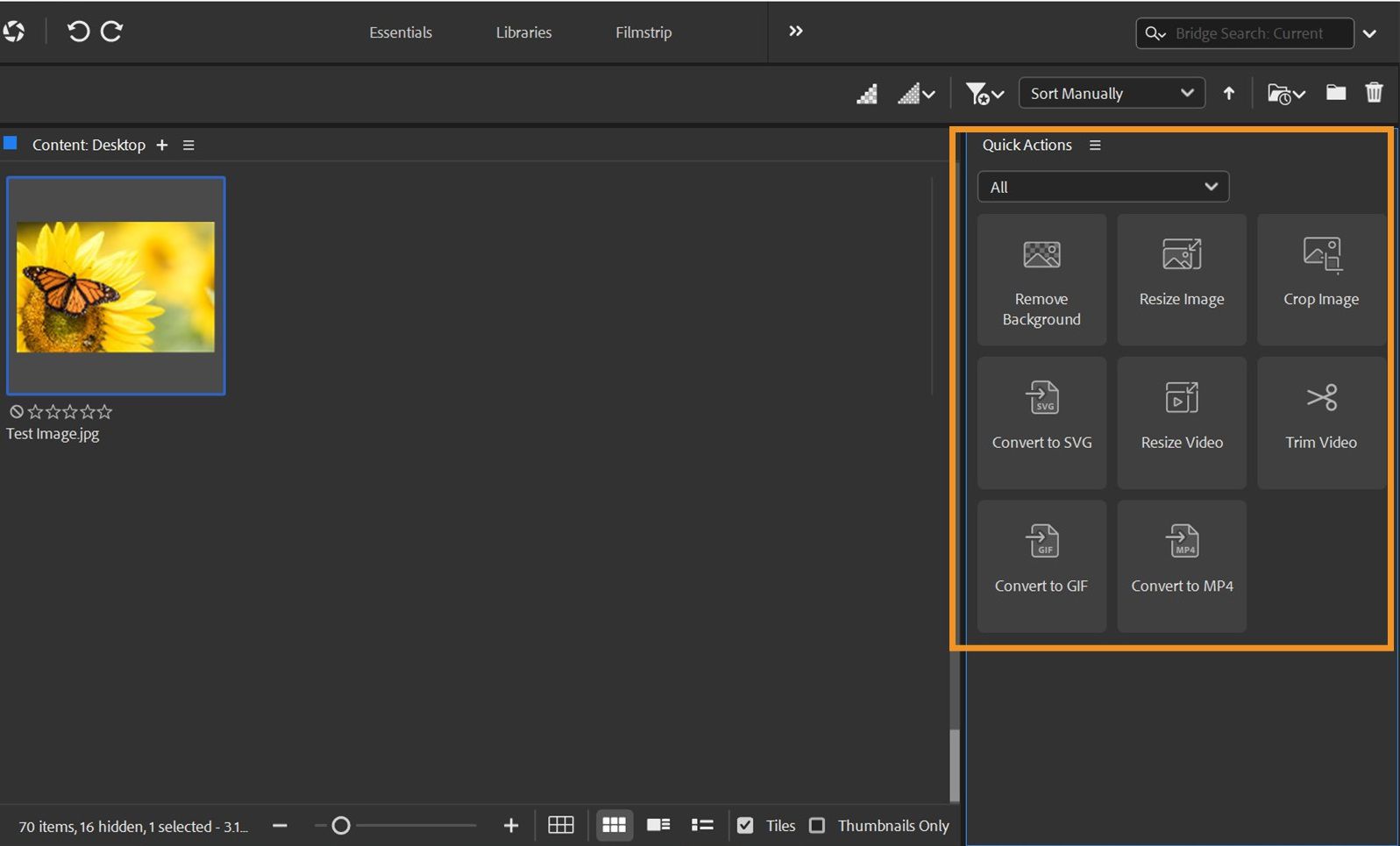1400x846 pixels.
Task: Open the Trim Video quick action
Action: click(x=1321, y=423)
